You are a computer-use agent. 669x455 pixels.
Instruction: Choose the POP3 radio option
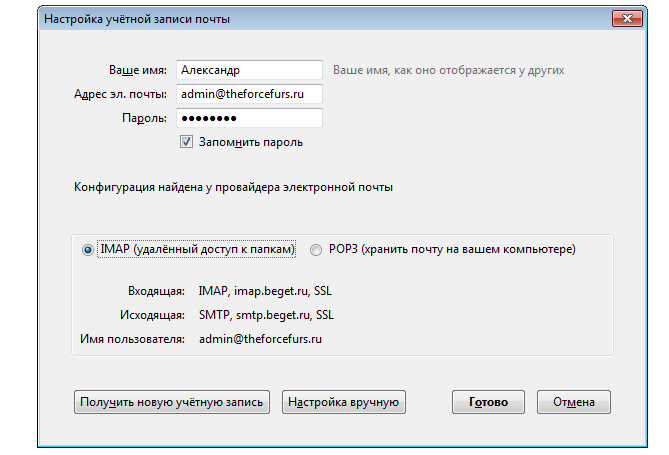point(316,250)
